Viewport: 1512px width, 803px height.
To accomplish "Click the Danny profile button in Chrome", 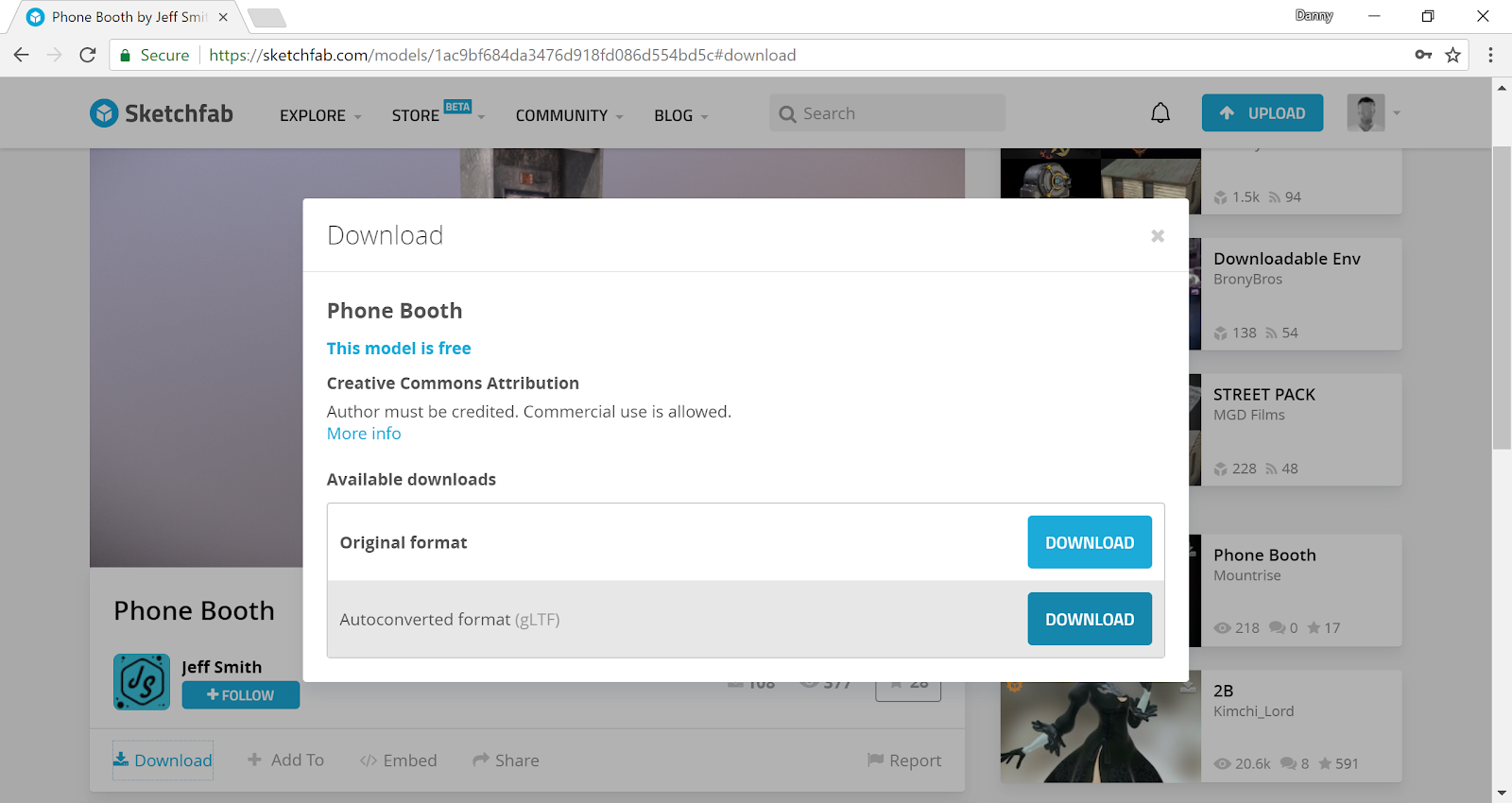I will coord(1314,16).
